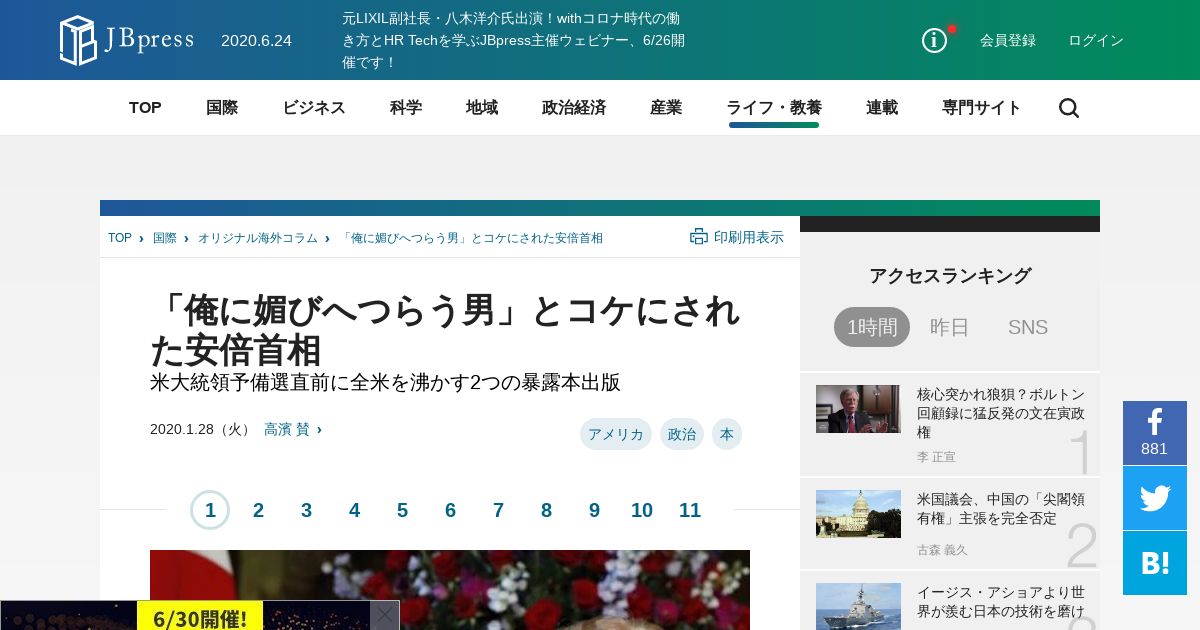Open ビジネス navigation menu
The width and height of the screenshot is (1200, 630).
click(314, 108)
